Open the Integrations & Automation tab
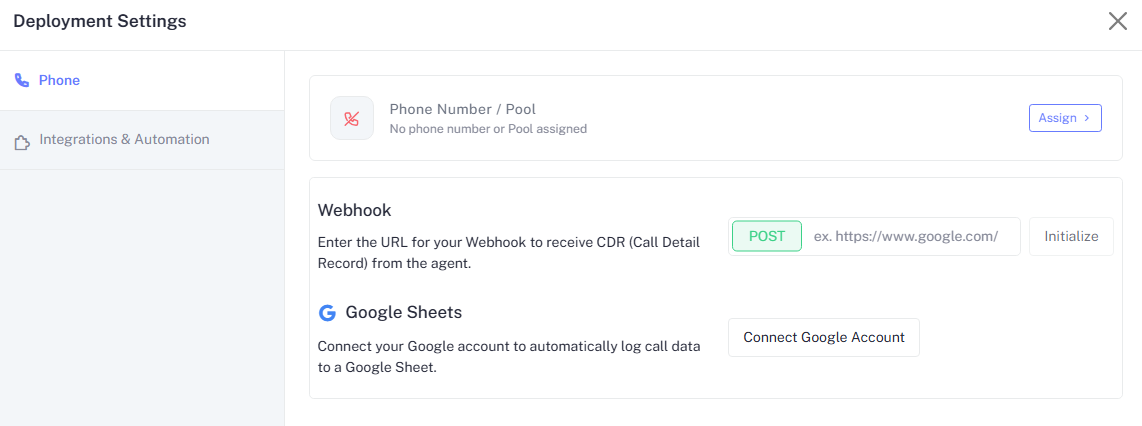 coord(124,140)
